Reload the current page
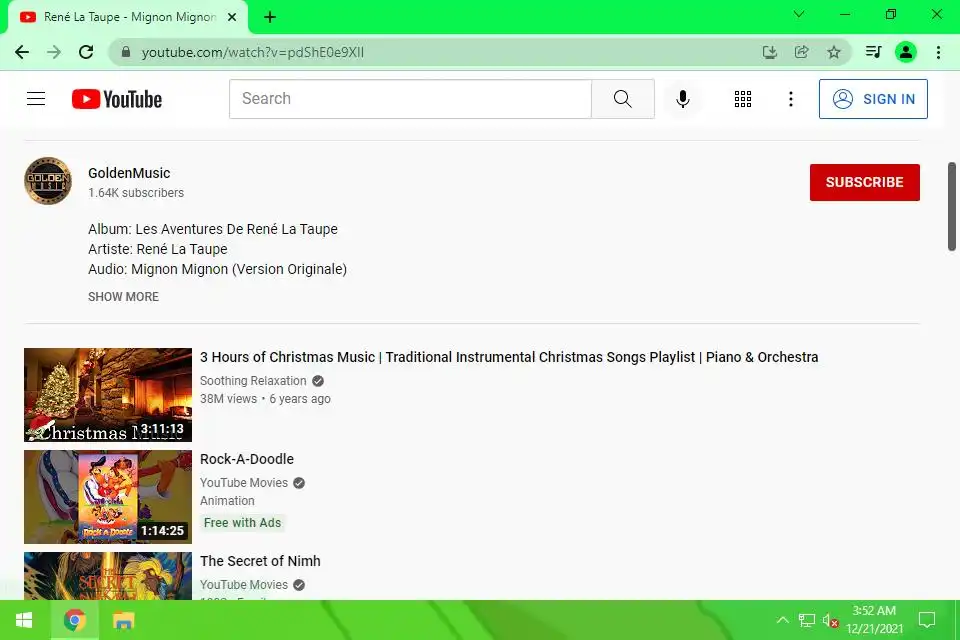The image size is (960, 640). point(86,52)
